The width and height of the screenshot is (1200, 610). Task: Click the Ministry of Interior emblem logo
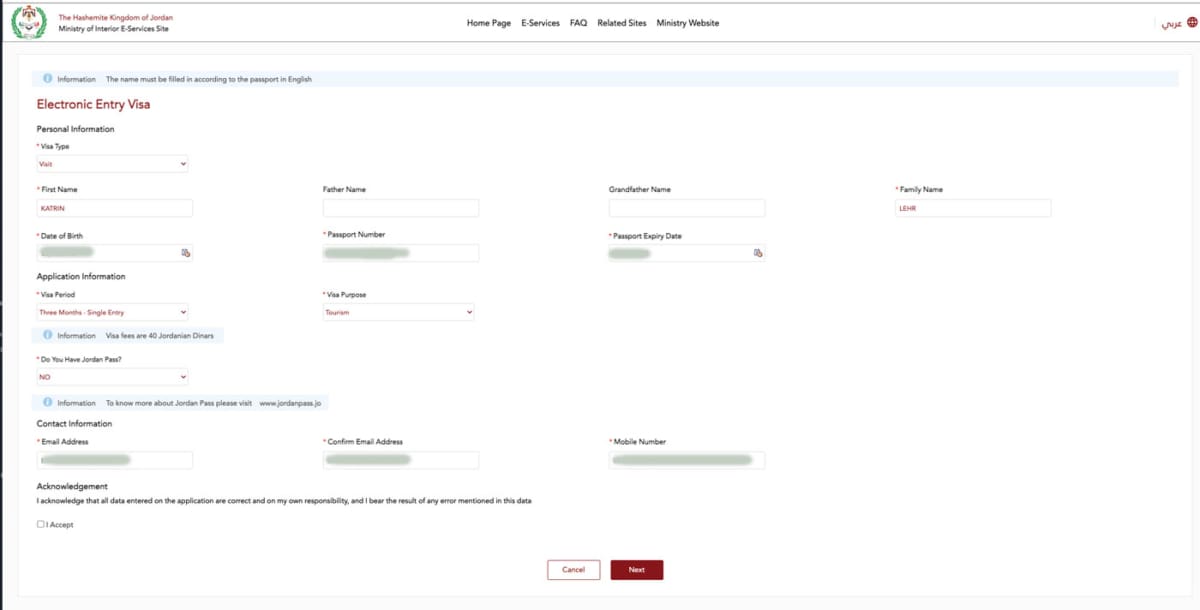coord(30,23)
